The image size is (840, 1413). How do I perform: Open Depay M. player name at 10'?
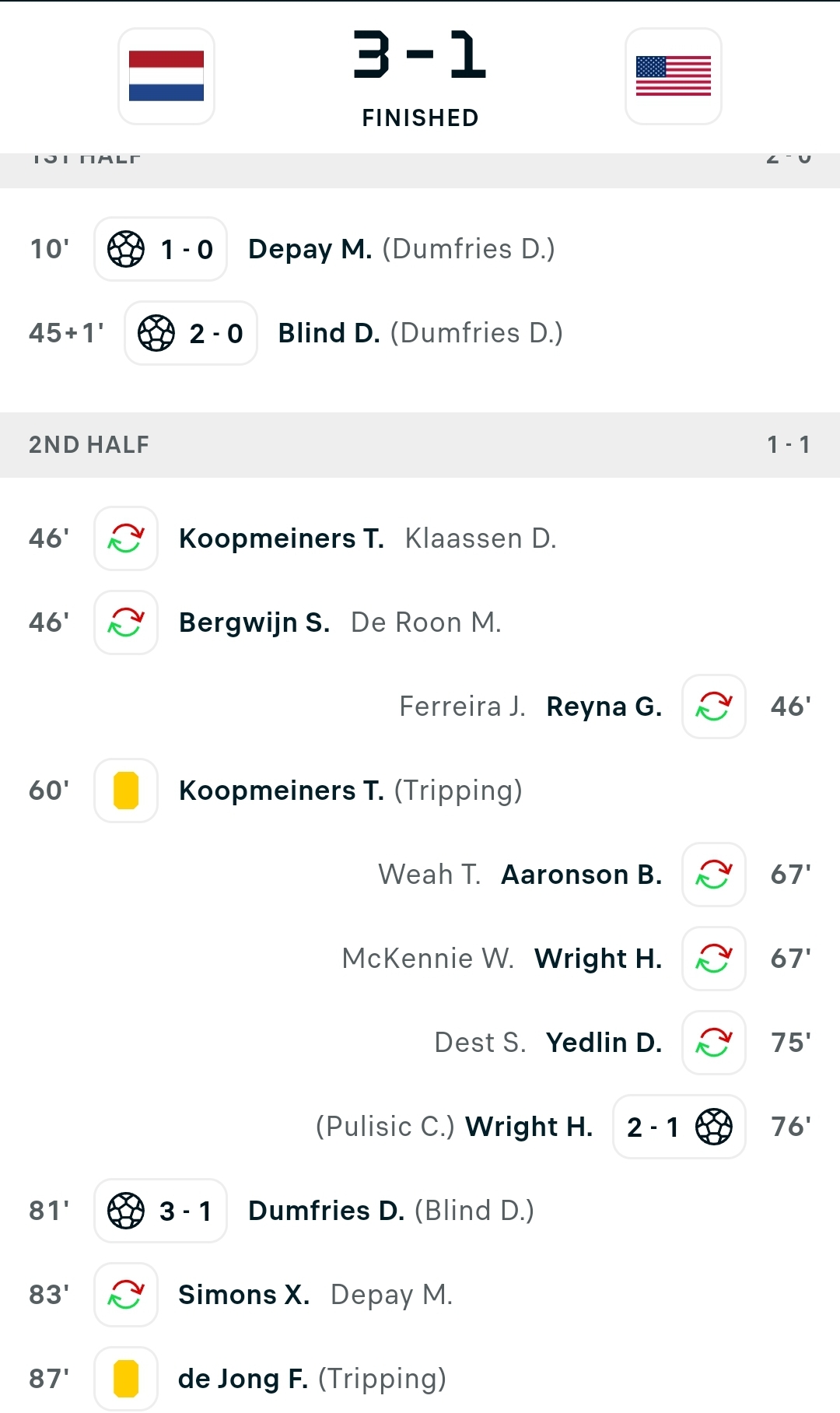pos(310,249)
